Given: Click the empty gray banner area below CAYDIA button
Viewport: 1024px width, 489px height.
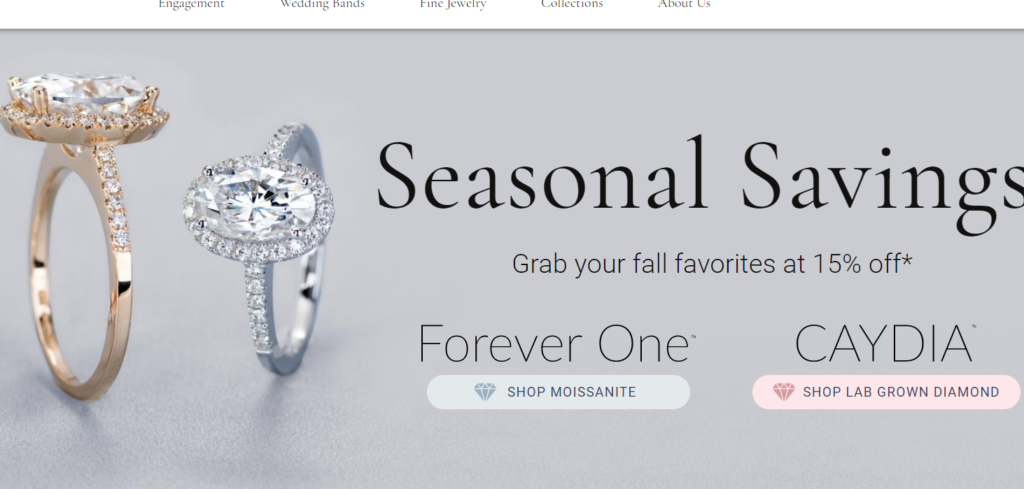Looking at the screenshot, I should [x=885, y=450].
